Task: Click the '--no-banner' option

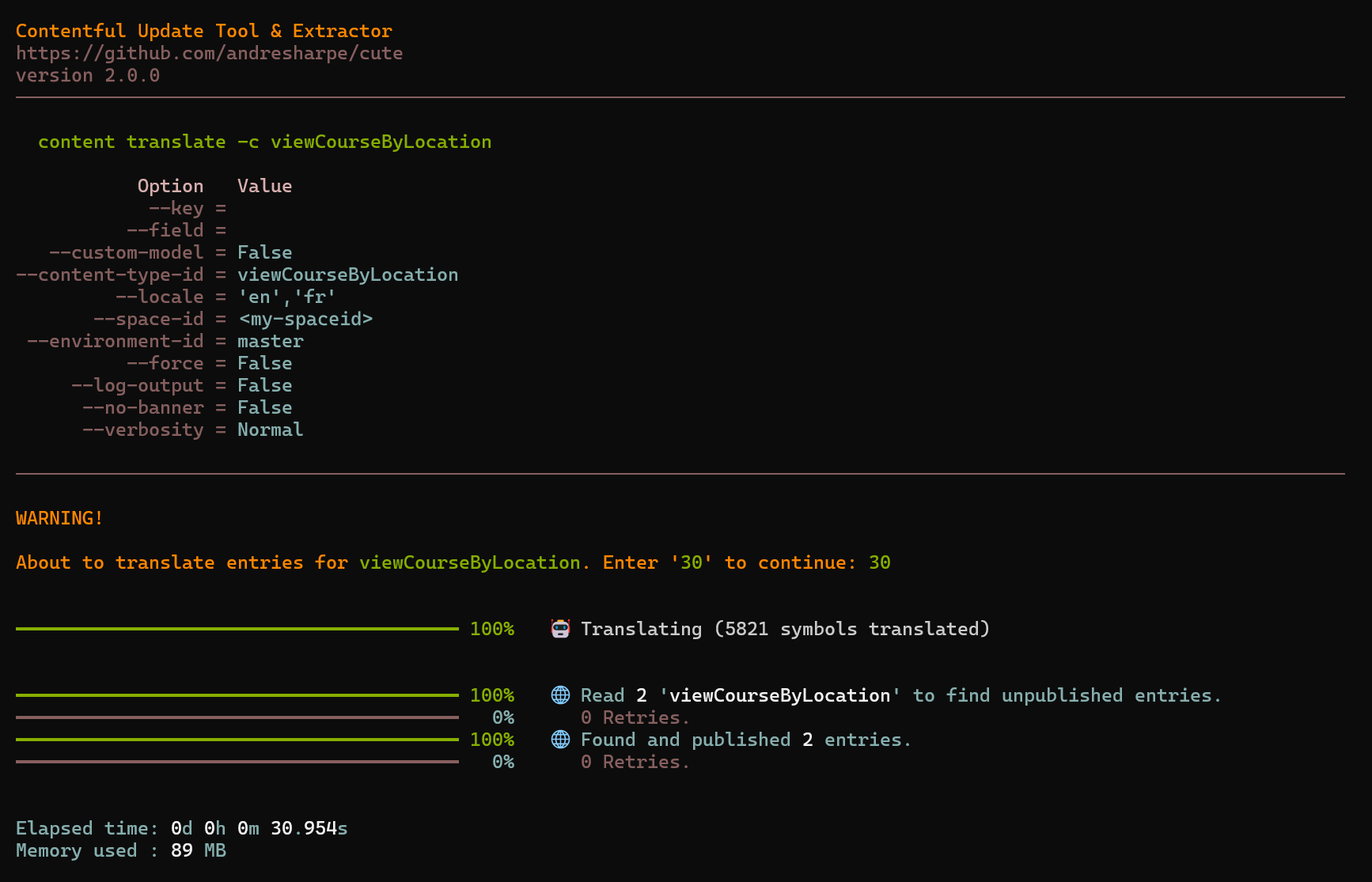Action: [x=142, y=407]
